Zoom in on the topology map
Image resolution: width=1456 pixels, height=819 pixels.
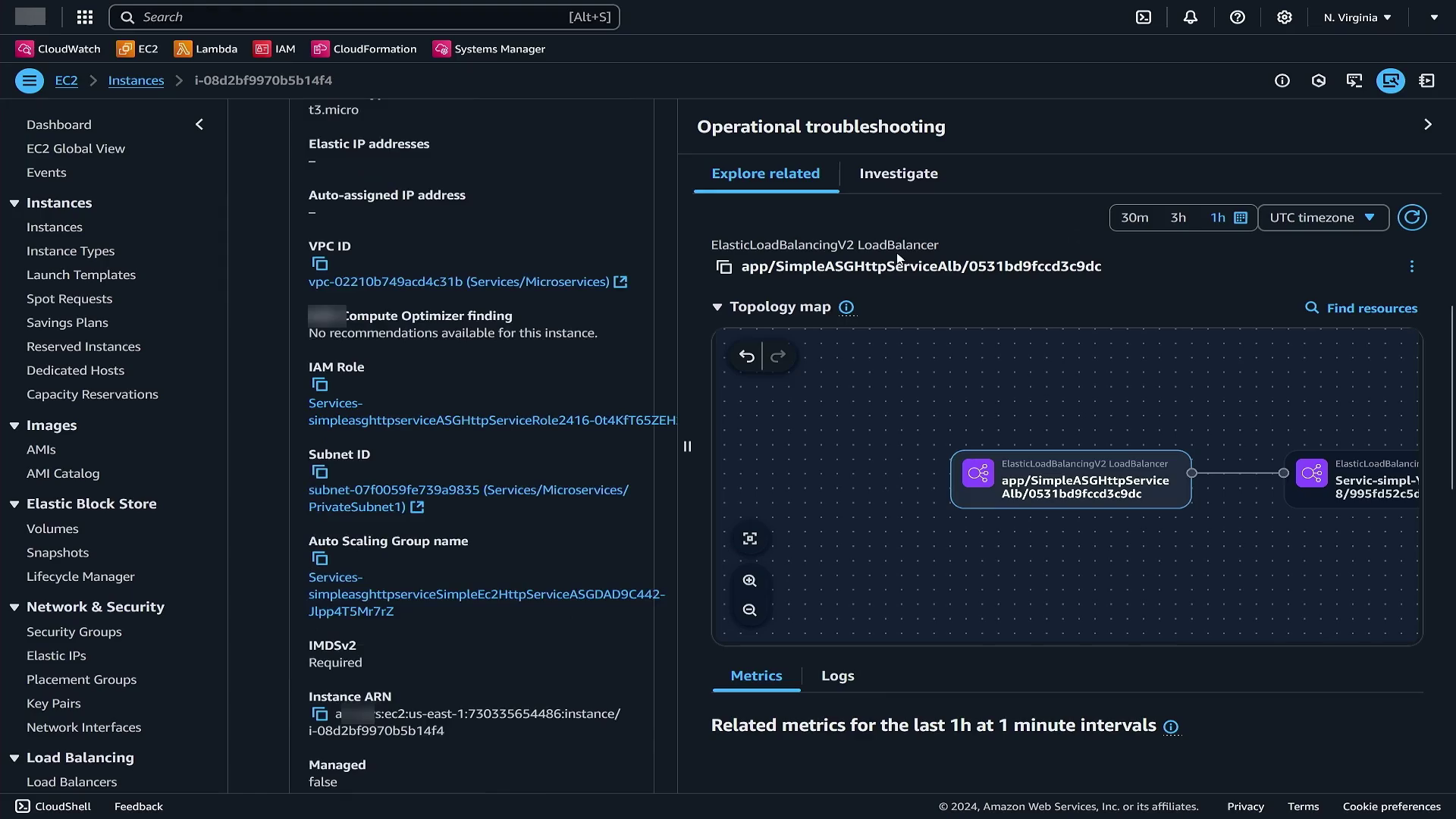[750, 581]
